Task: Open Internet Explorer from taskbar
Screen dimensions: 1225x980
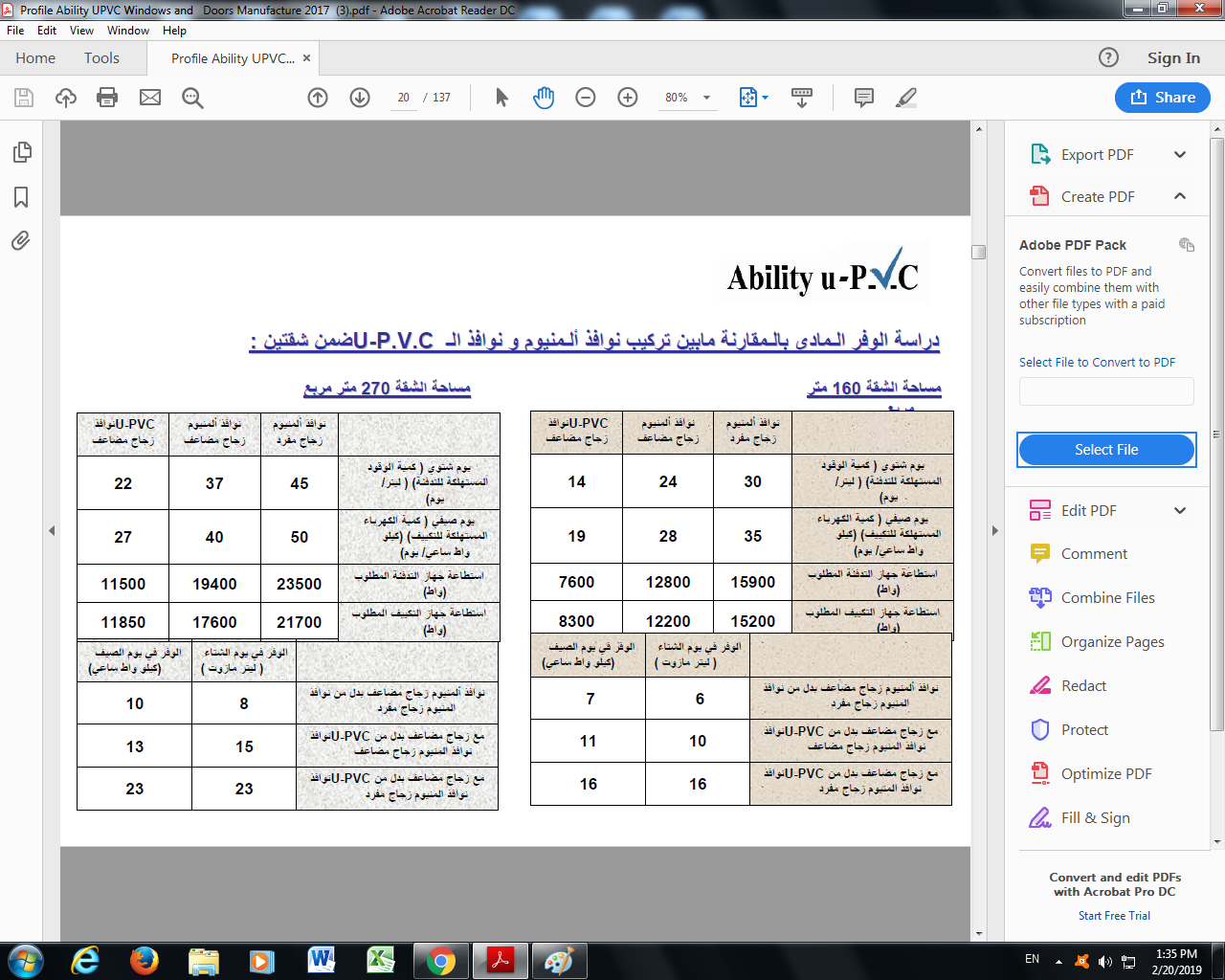Action: coord(85,960)
